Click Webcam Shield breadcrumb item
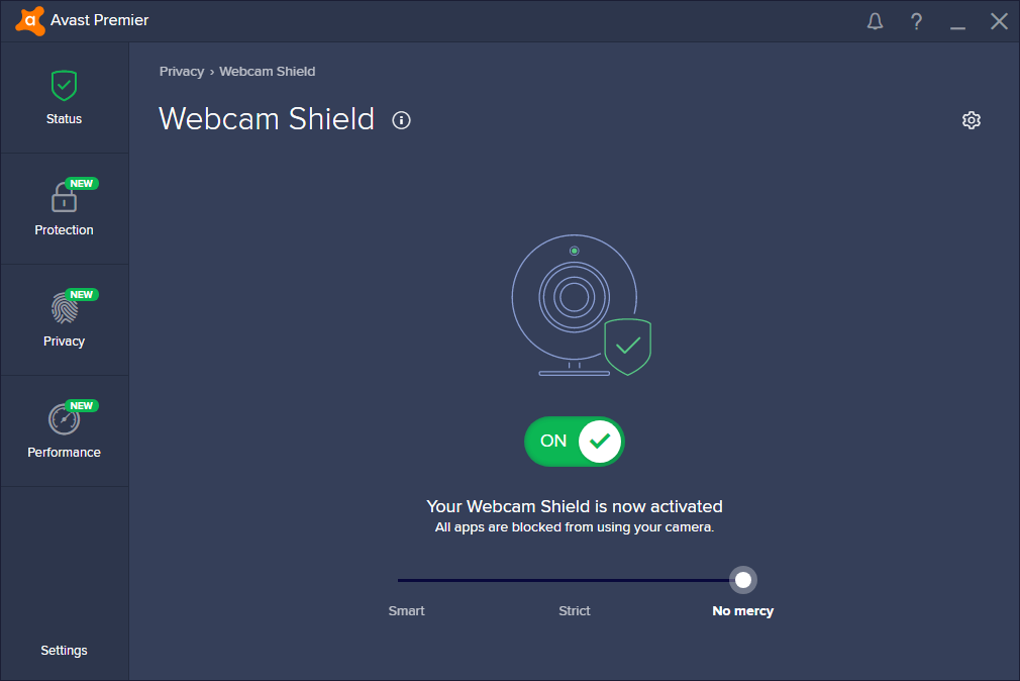 267,72
